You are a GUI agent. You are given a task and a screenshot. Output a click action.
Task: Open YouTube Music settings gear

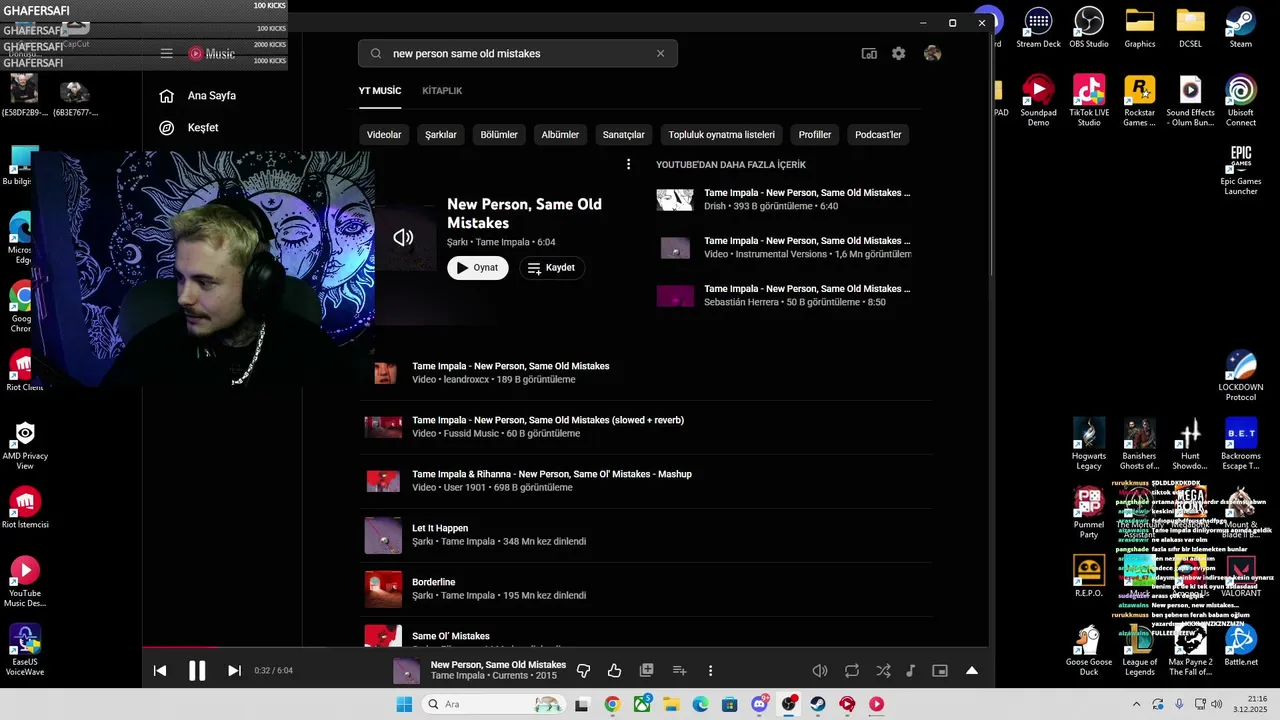point(899,54)
